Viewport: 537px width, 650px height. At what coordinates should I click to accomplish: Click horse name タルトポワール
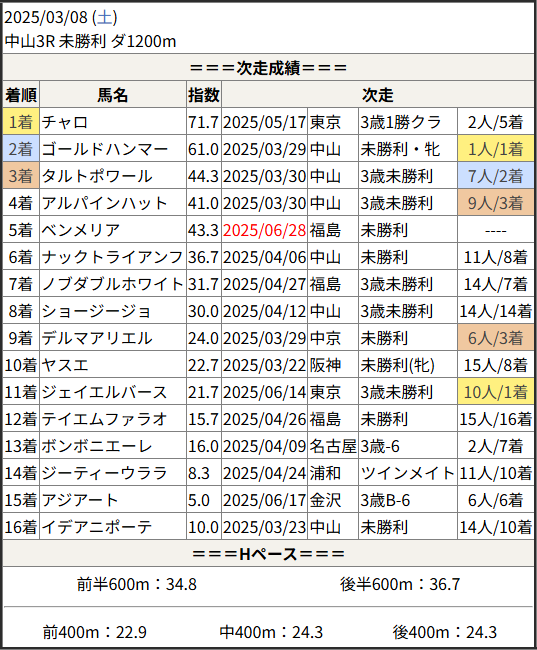point(97,176)
